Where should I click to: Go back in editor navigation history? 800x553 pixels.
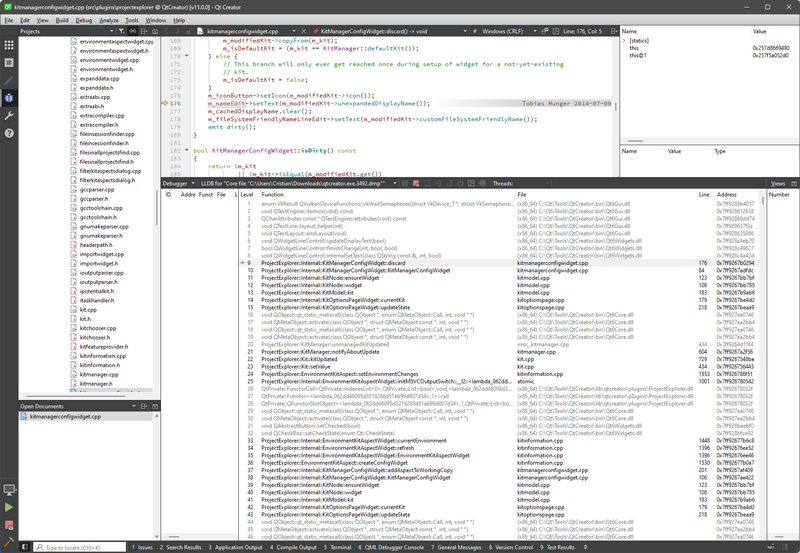point(167,31)
